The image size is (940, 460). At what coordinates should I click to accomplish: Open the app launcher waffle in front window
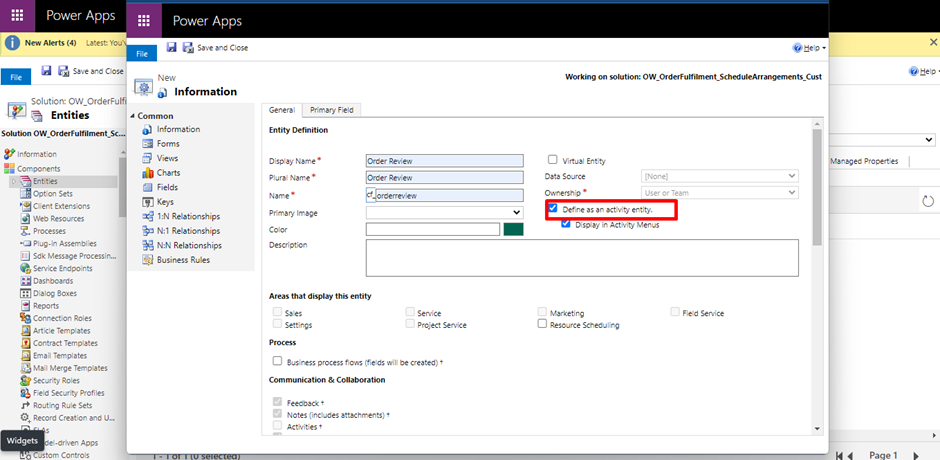coord(144,21)
